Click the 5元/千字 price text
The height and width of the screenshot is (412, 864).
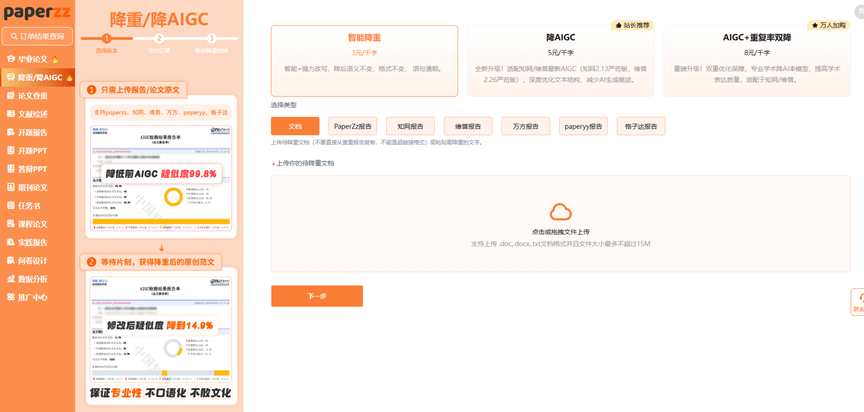pyautogui.click(x=560, y=53)
